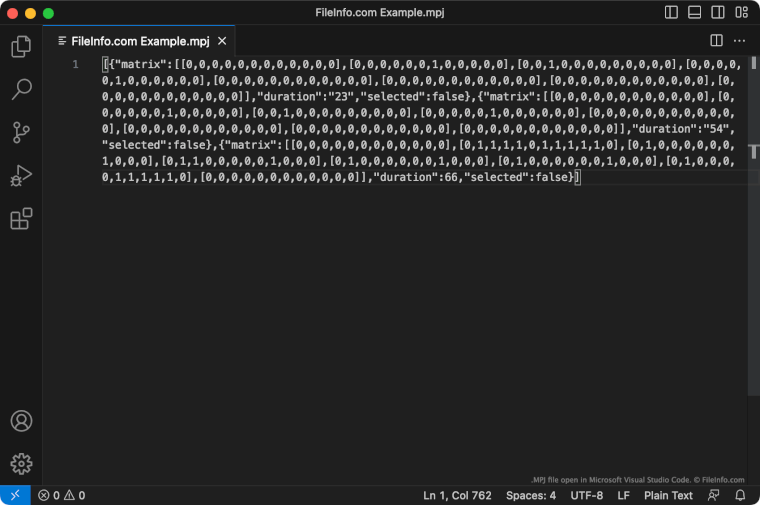Close the FileInfo.com Example.mpj tab
This screenshot has width=760, height=505.
(222, 41)
